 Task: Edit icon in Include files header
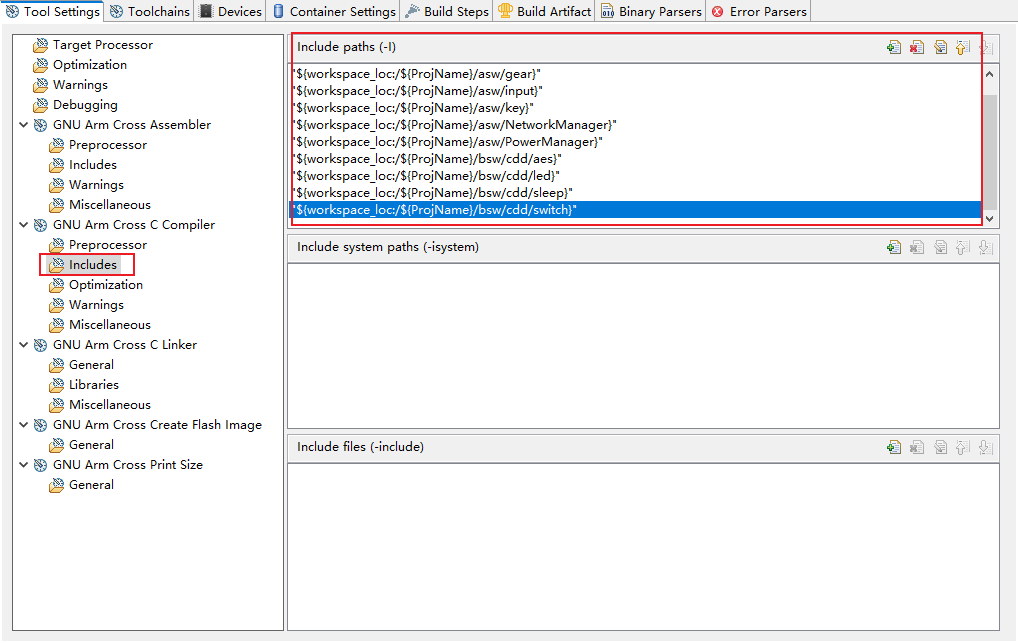click(x=940, y=448)
